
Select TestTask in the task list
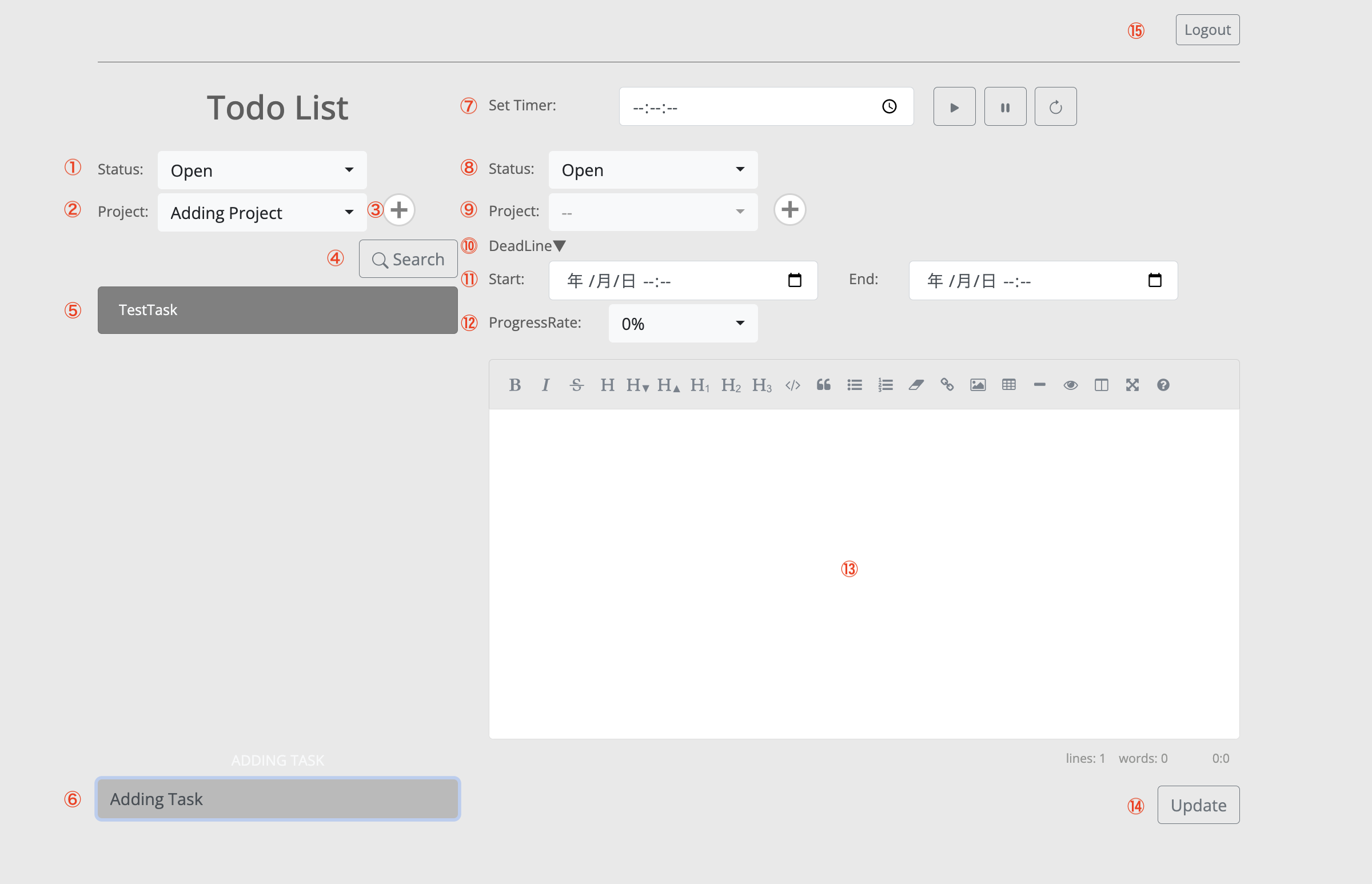(x=277, y=310)
